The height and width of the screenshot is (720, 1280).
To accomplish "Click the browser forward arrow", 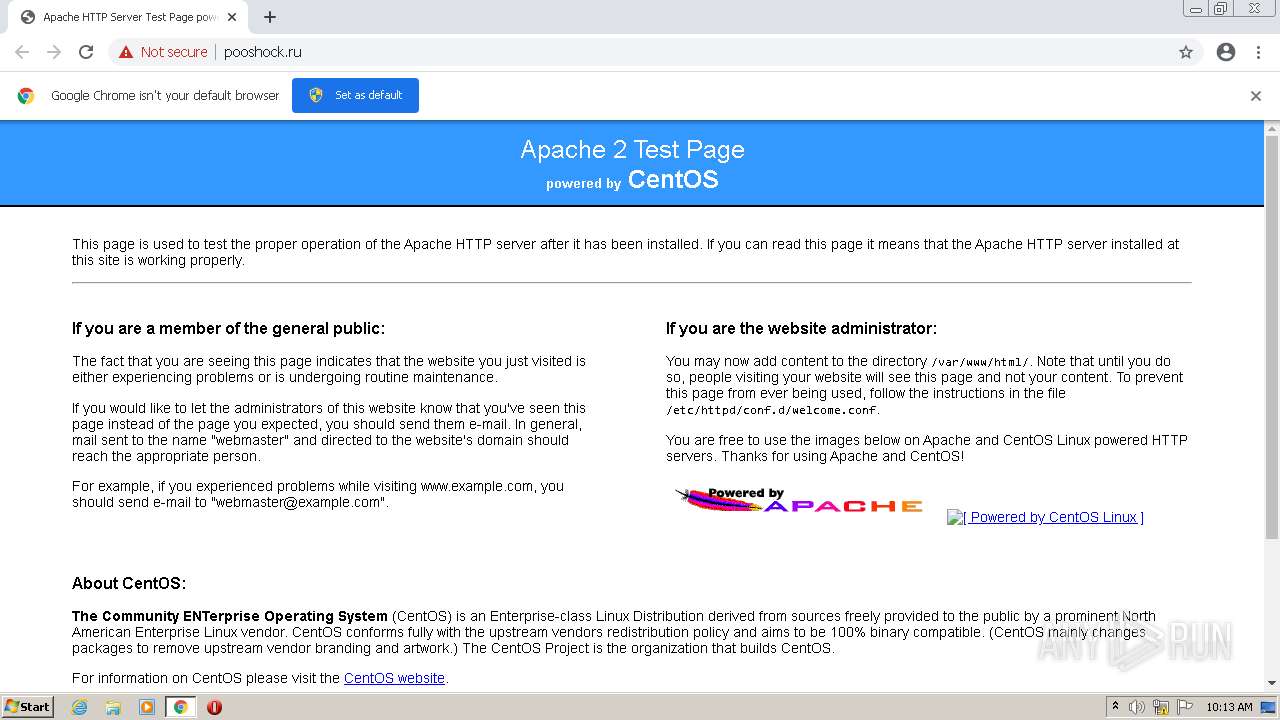I will coord(54,52).
